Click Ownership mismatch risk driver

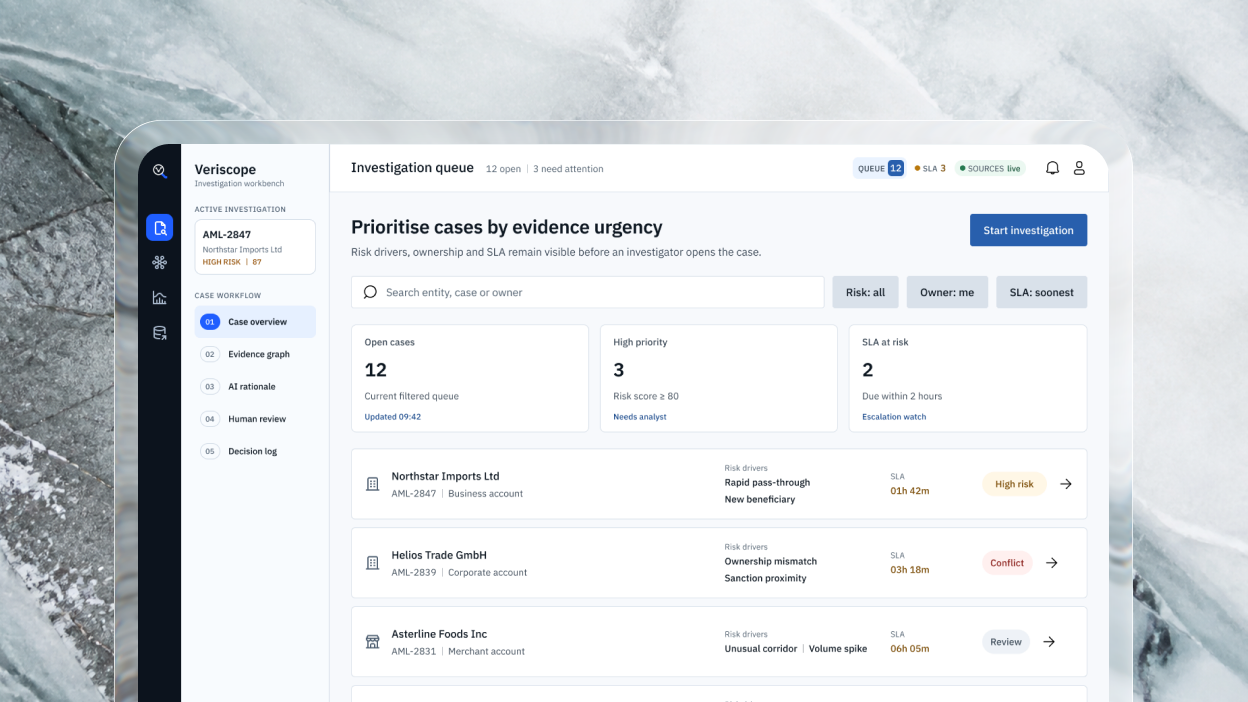click(771, 561)
